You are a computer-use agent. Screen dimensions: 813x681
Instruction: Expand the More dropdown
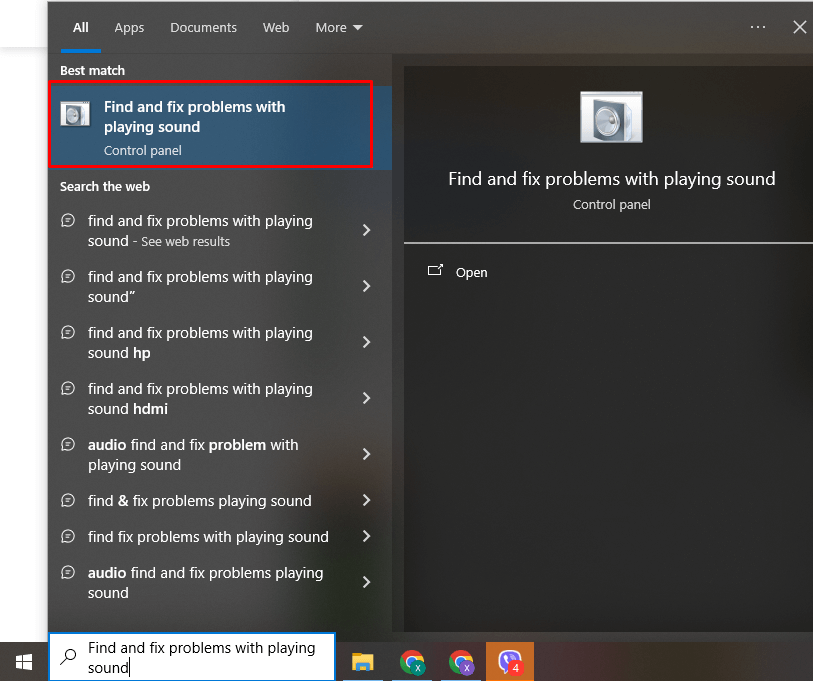coord(339,27)
